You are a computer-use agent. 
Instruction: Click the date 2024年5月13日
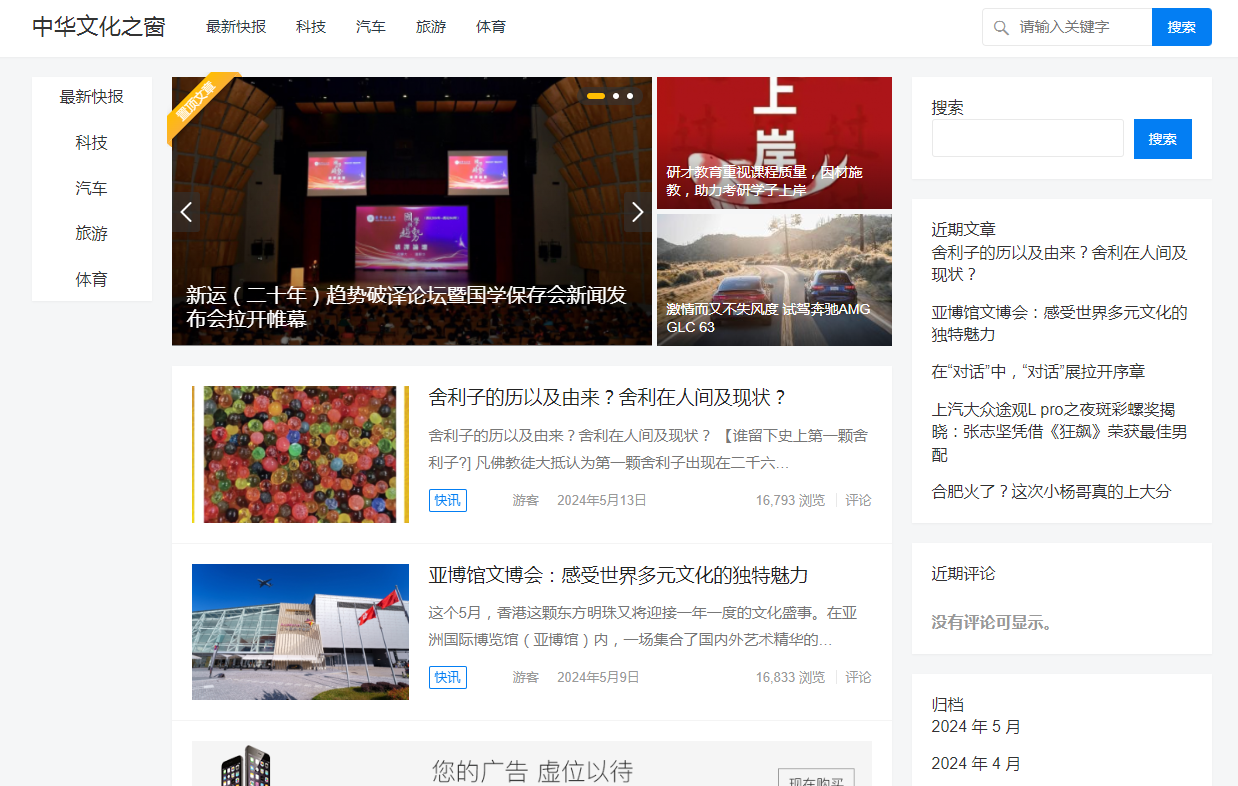pyautogui.click(x=602, y=500)
